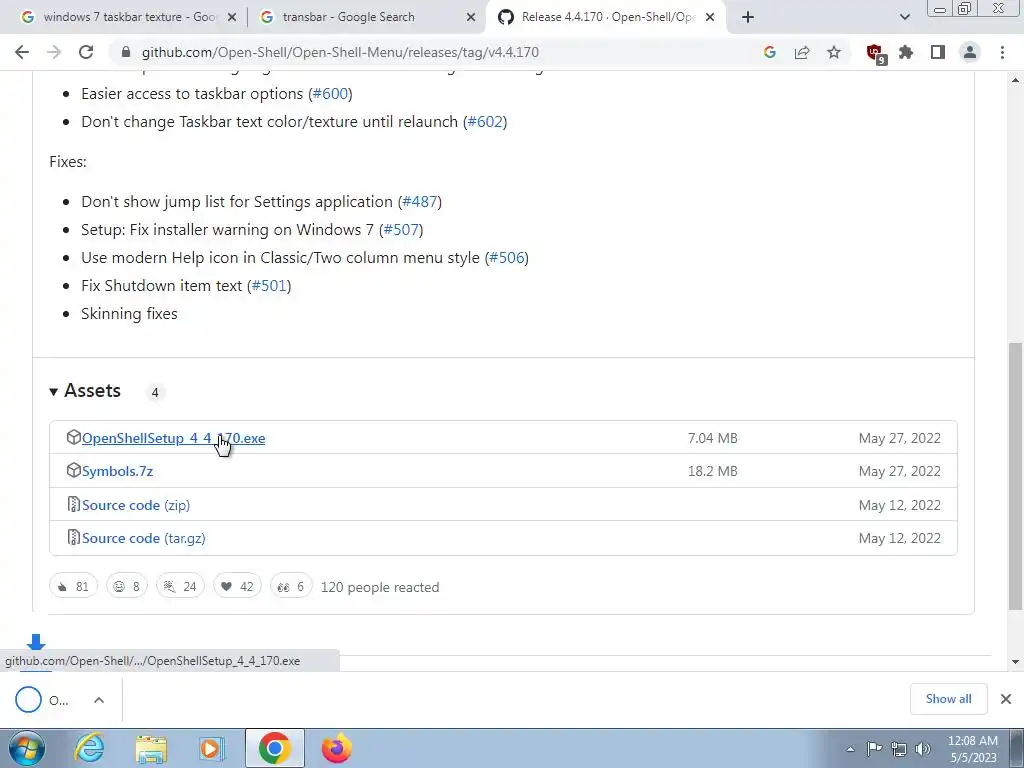View site information padlock icon
Image resolution: width=1024 pixels, height=768 pixels.
[126, 52]
